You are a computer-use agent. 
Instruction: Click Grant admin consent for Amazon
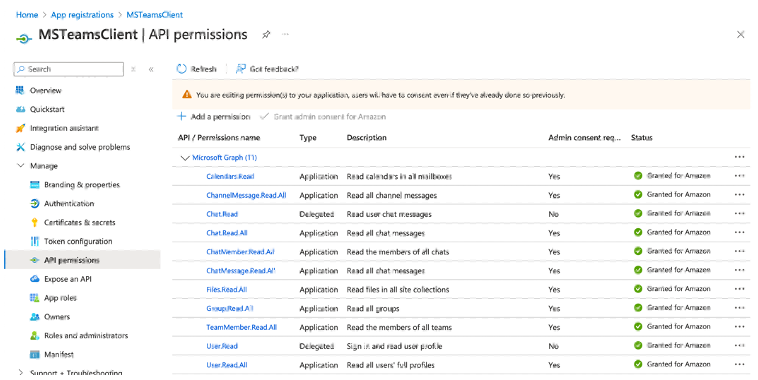323,117
